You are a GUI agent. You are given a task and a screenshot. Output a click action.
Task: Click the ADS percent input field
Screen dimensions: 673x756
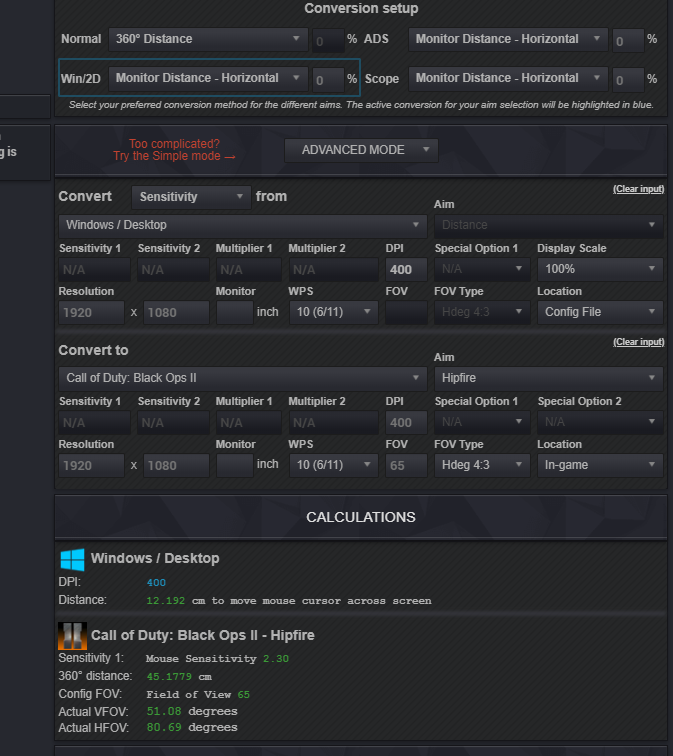coord(628,40)
